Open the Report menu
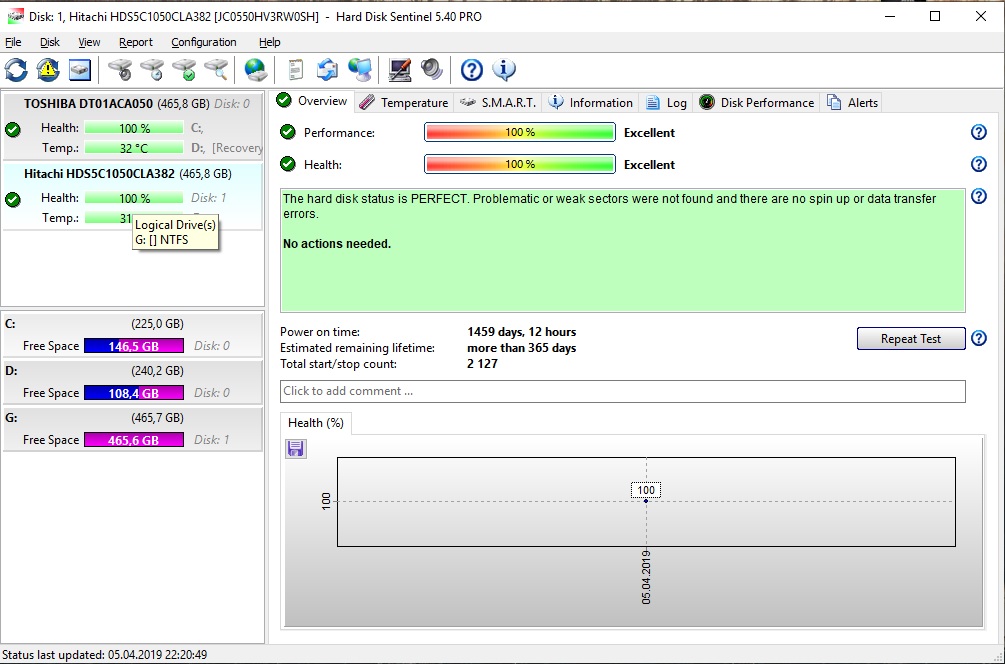 (x=136, y=42)
